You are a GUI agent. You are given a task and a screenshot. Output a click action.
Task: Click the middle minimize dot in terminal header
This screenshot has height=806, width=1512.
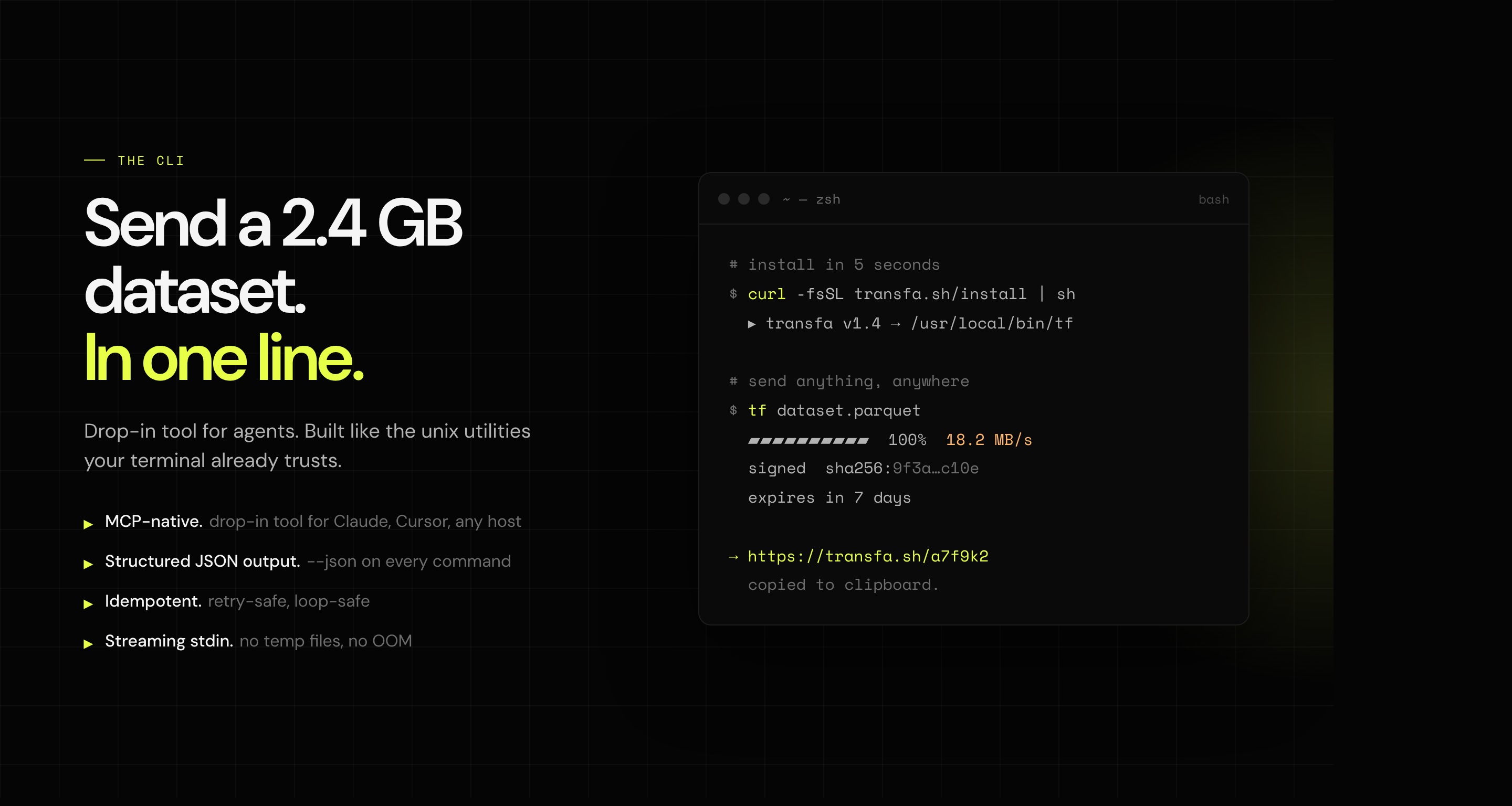[x=744, y=199]
